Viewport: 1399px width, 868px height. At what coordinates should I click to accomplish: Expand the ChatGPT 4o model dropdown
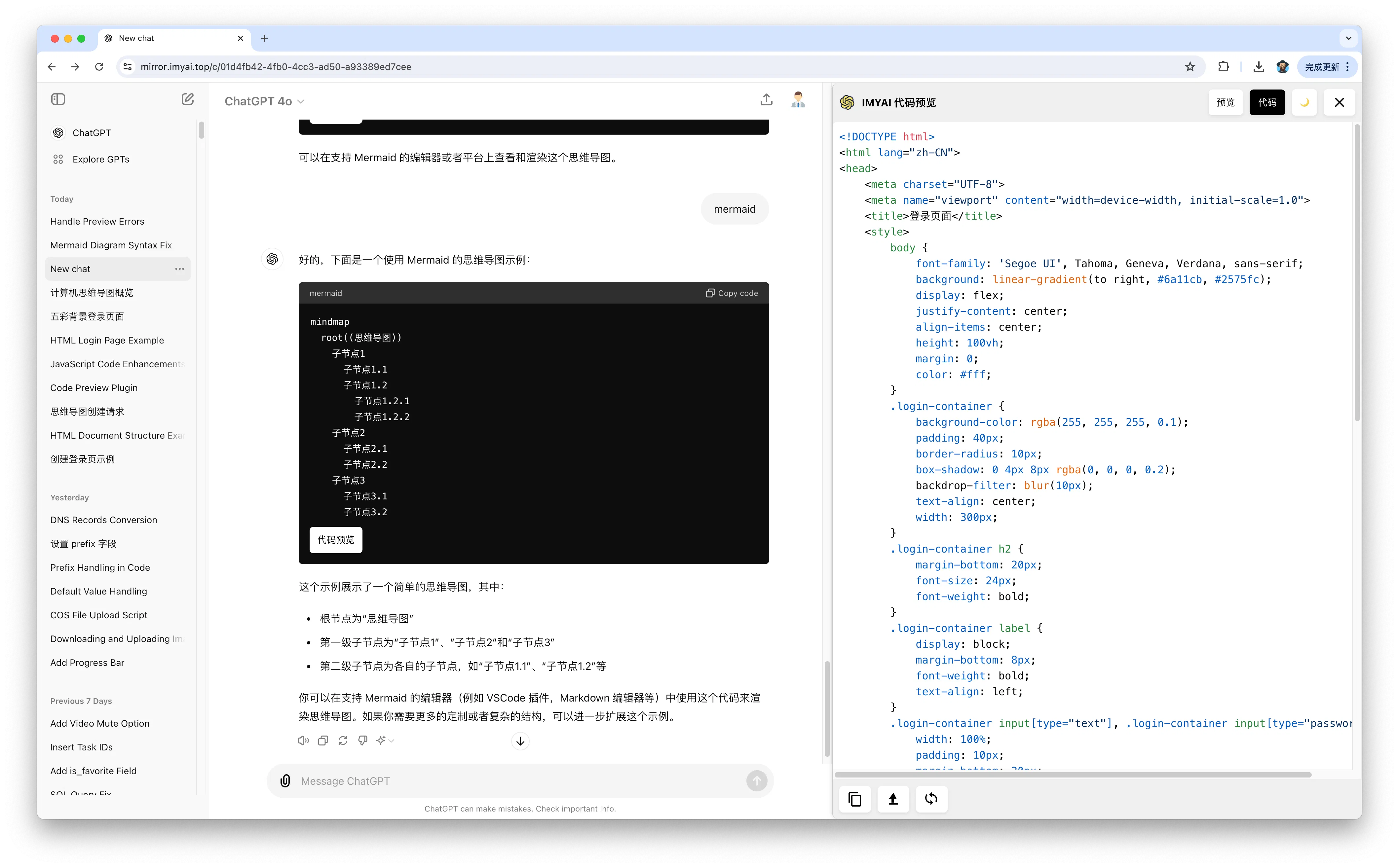(264, 101)
